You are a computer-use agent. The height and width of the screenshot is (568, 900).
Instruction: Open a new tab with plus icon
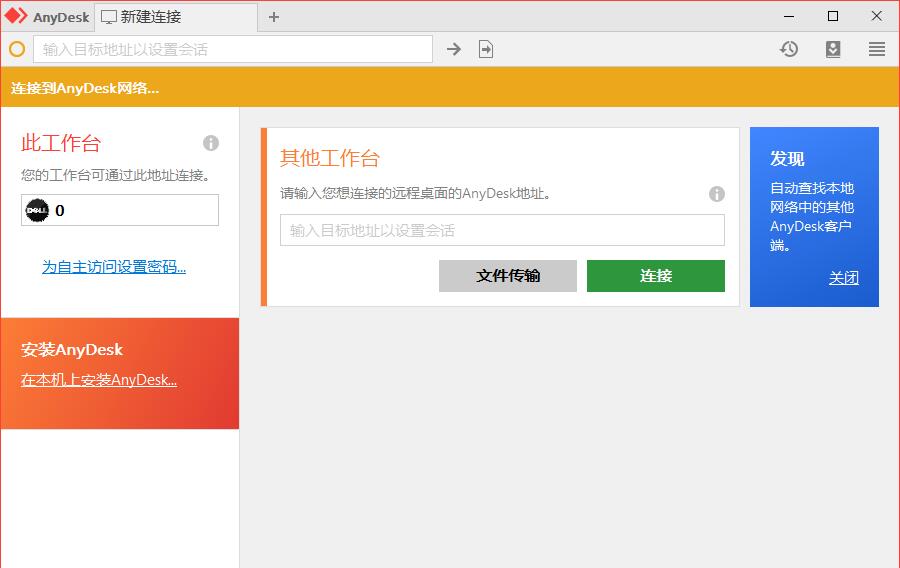(274, 17)
